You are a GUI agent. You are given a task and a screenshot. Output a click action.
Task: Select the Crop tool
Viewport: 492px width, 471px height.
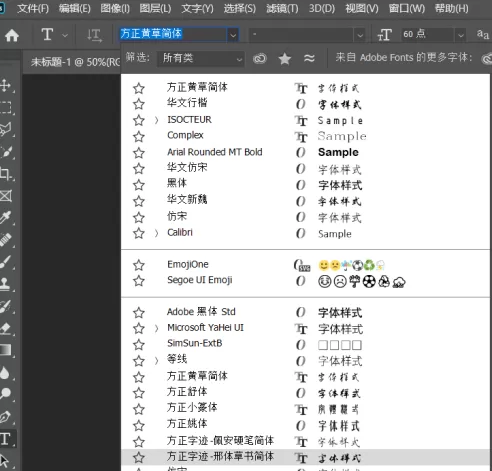pyautogui.click(x=6, y=174)
